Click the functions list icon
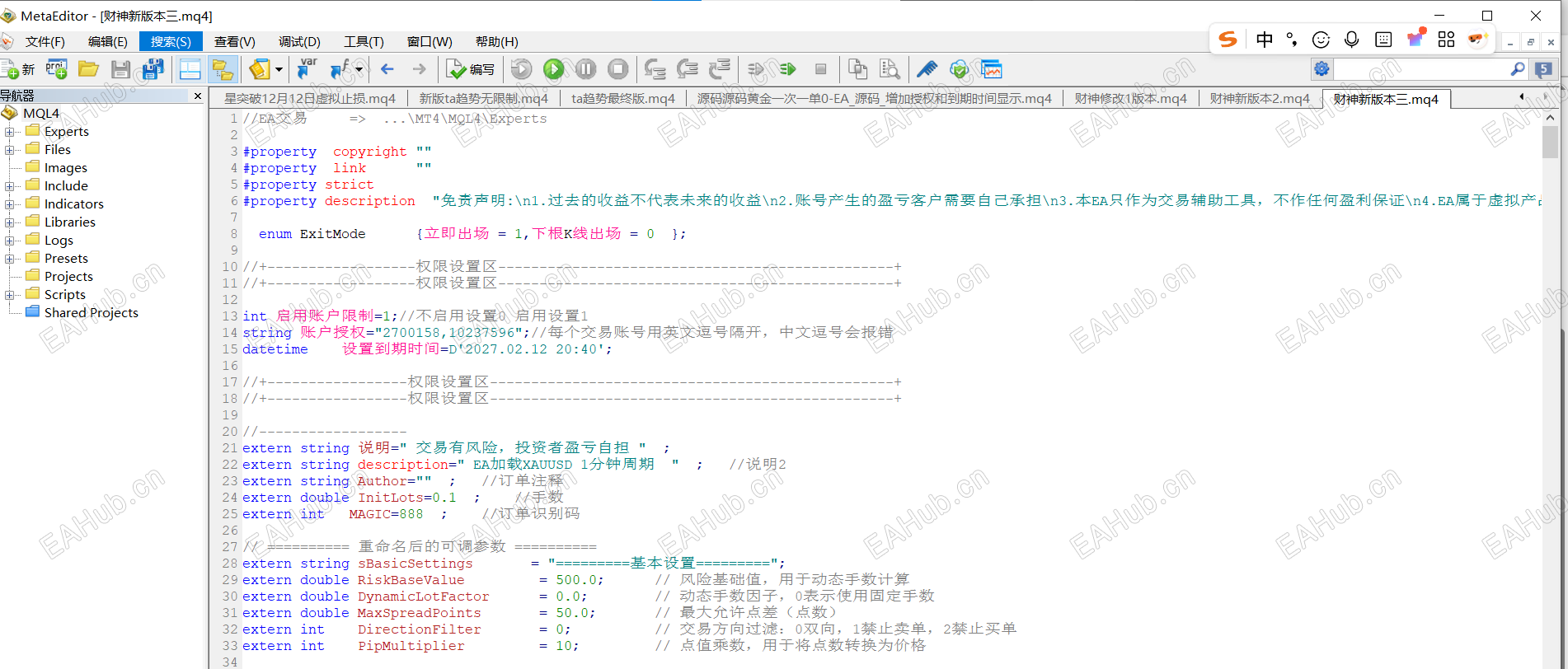The image size is (1568, 669). 339,70
